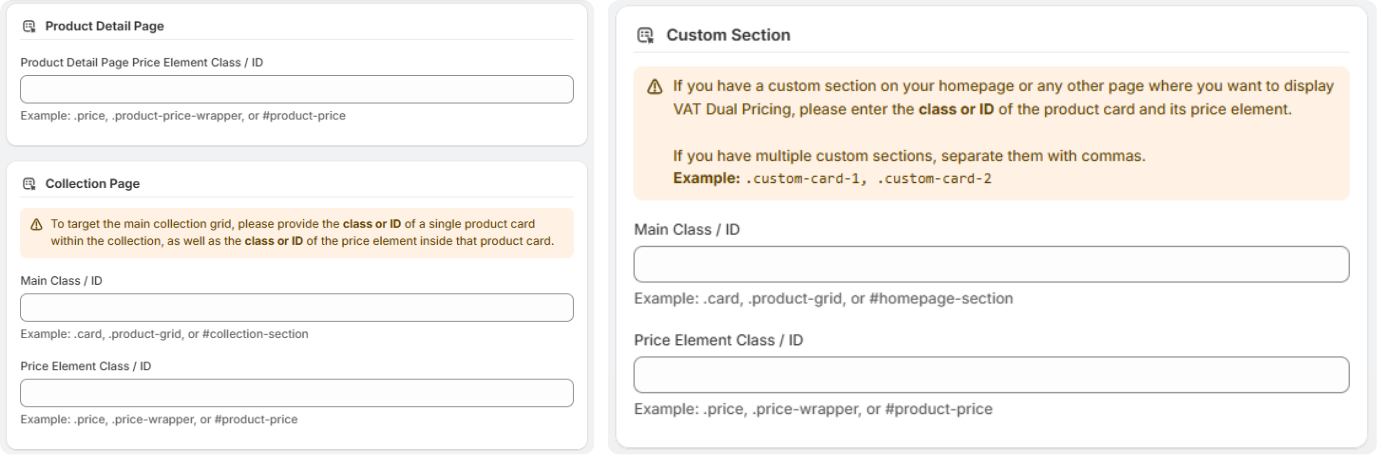Click the warning icon in Custom Section notice
The width and height of the screenshot is (1378, 455).
click(x=654, y=87)
